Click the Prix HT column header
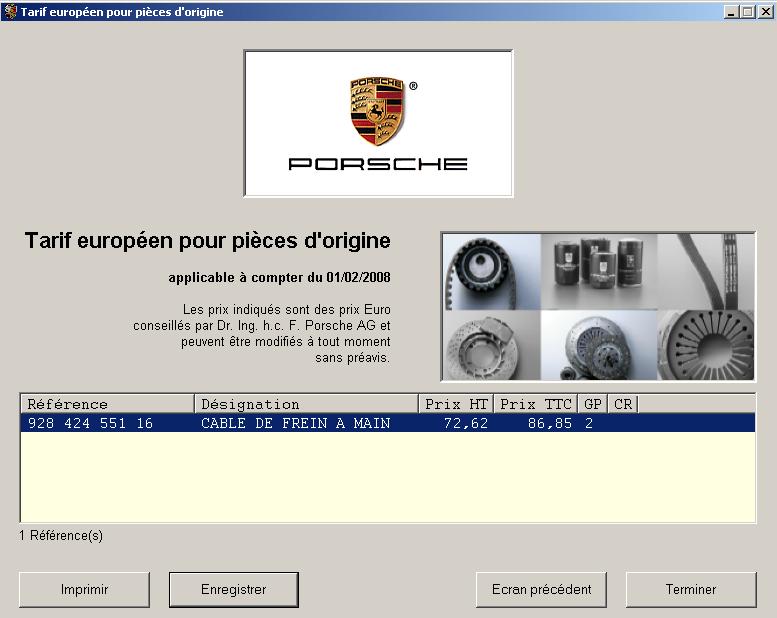The height and width of the screenshot is (618, 777). click(456, 404)
